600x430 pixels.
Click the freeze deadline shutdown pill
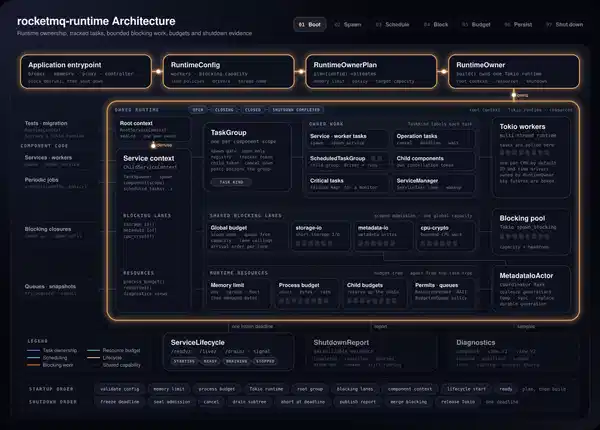120,402
